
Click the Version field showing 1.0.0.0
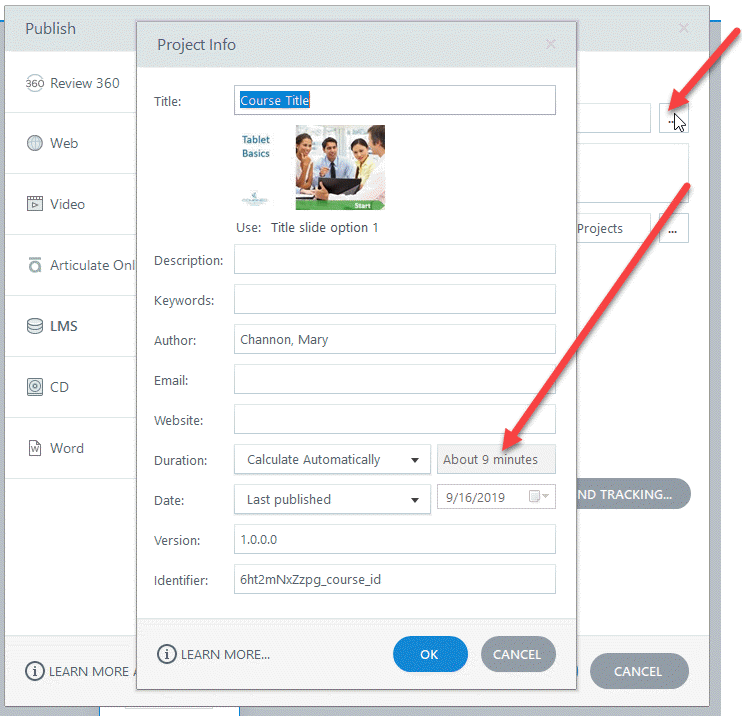pyautogui.click(x=395, y=539)
